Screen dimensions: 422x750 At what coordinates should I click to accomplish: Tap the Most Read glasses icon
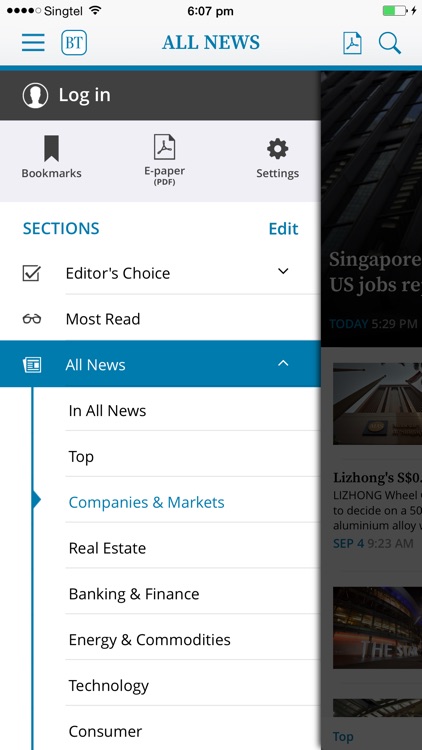click(32, 319)
